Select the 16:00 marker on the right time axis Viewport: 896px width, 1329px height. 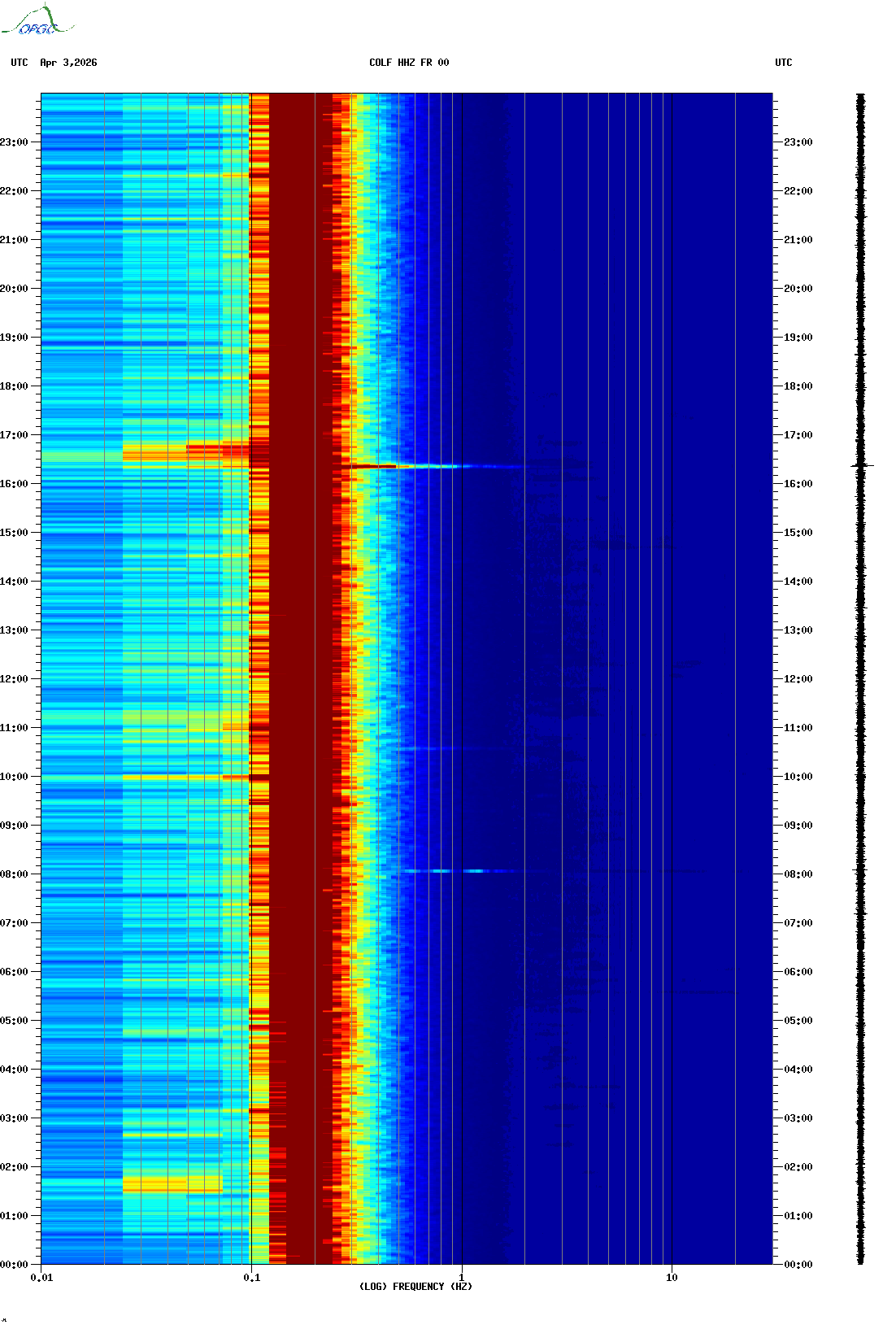pyautogui.click(x=798, y=484)
